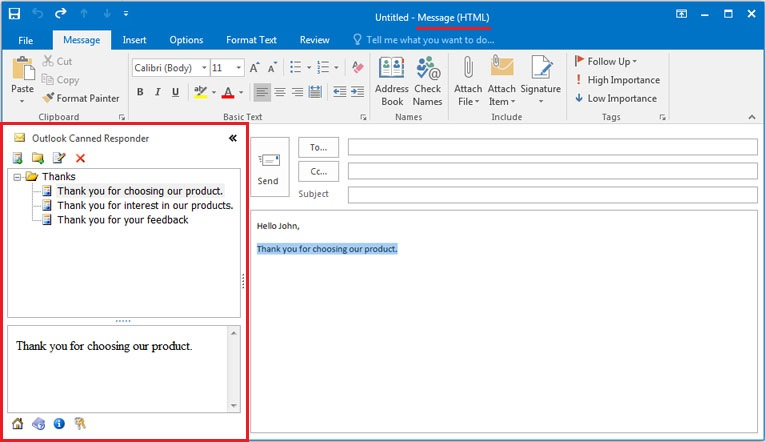The image size is (765, 442).
Task: Open the Review ribbon tab
Action: tap(314, 40)
